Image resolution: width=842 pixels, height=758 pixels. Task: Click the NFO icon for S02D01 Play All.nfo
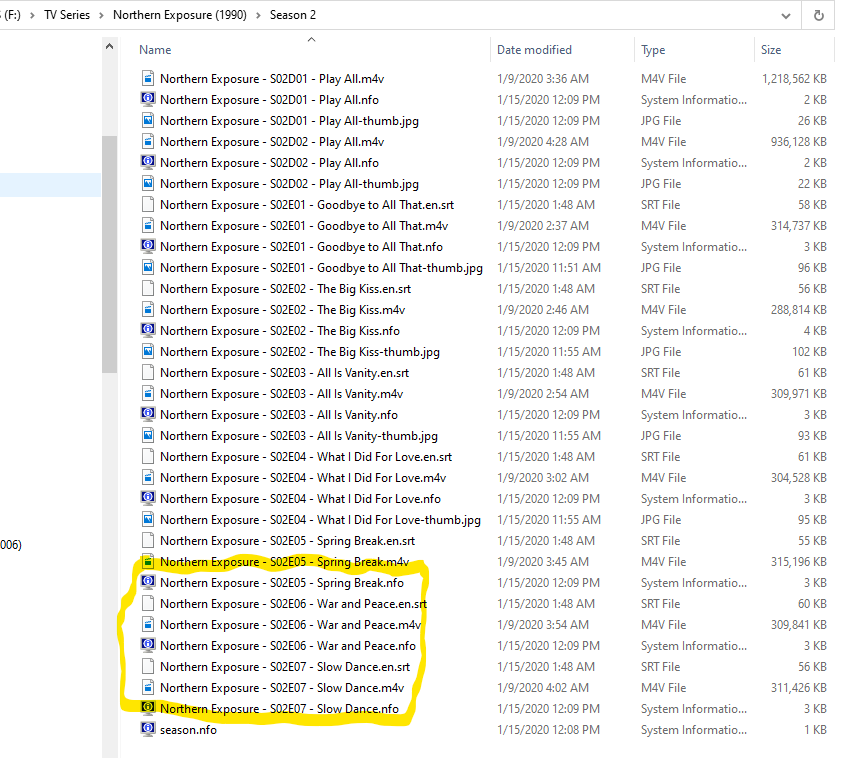[148, 100]
